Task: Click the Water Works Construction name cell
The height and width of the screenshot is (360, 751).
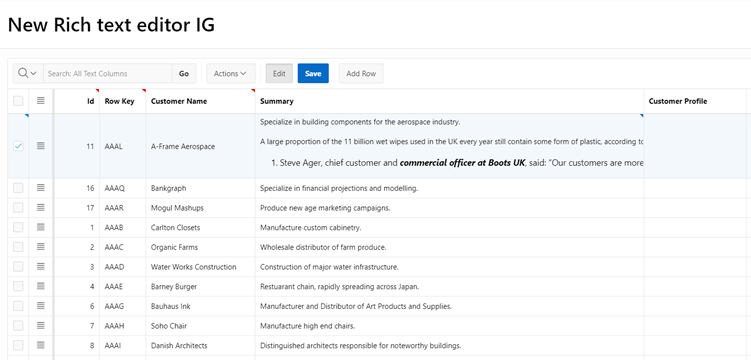Action: (201, 267)
